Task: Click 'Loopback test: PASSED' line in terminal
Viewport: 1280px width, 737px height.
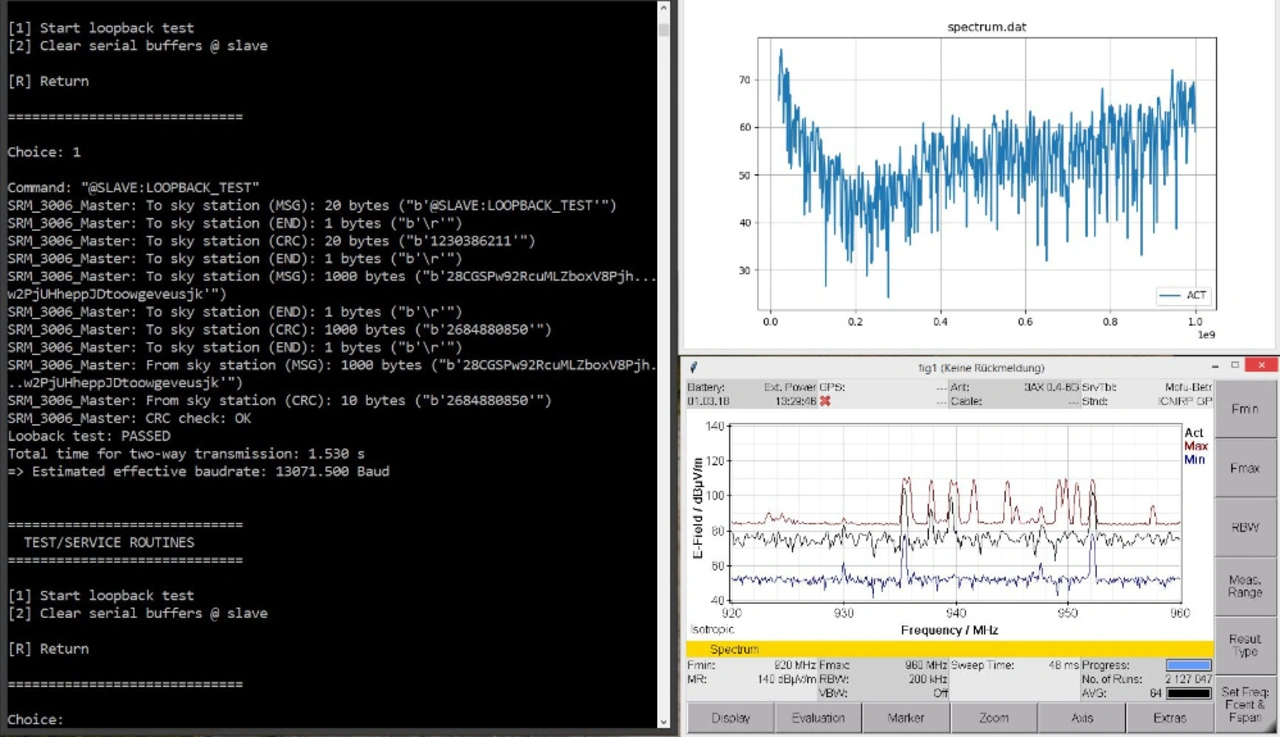Action: point(89,436)
